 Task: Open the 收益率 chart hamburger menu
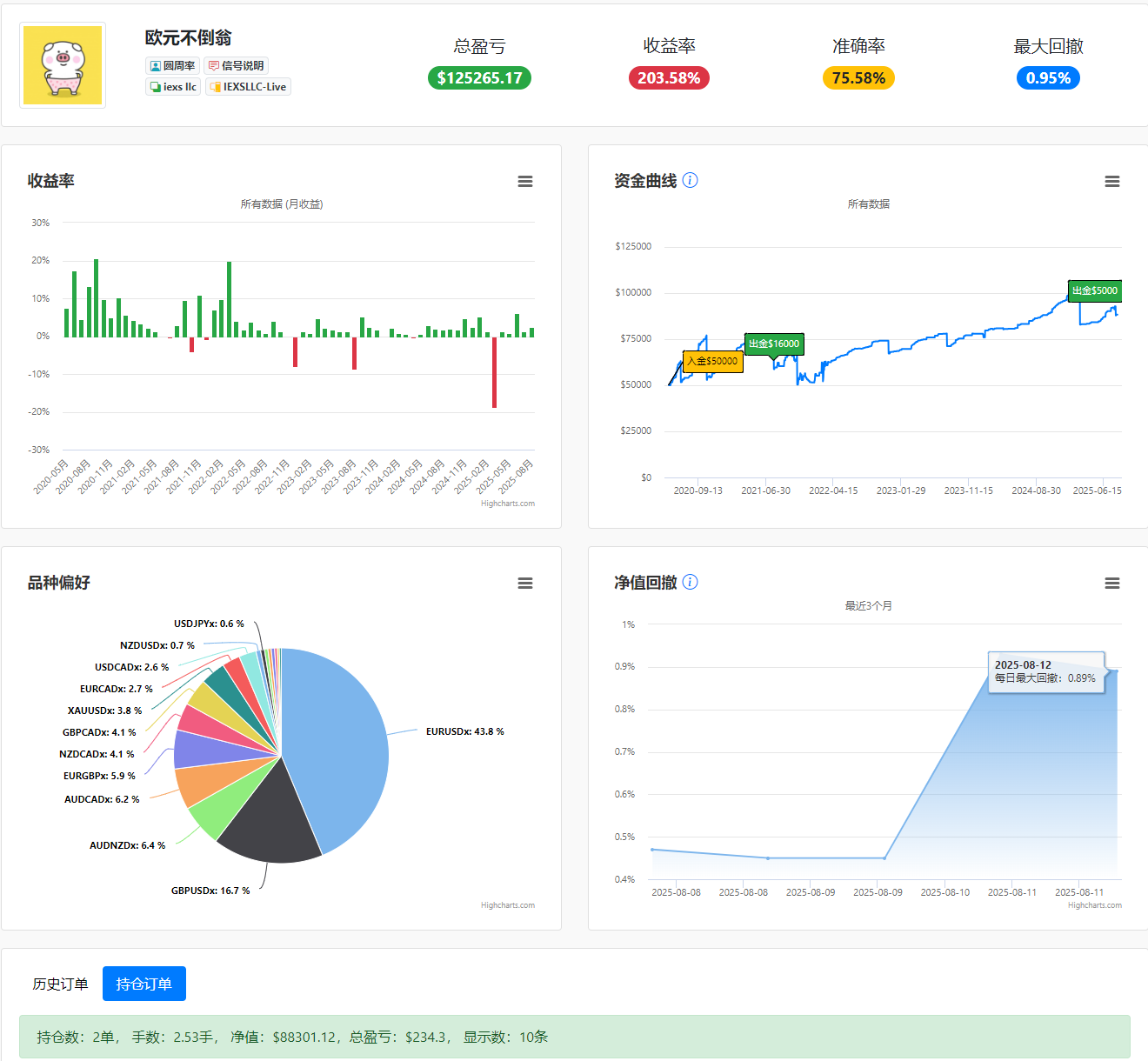(525, 182)
